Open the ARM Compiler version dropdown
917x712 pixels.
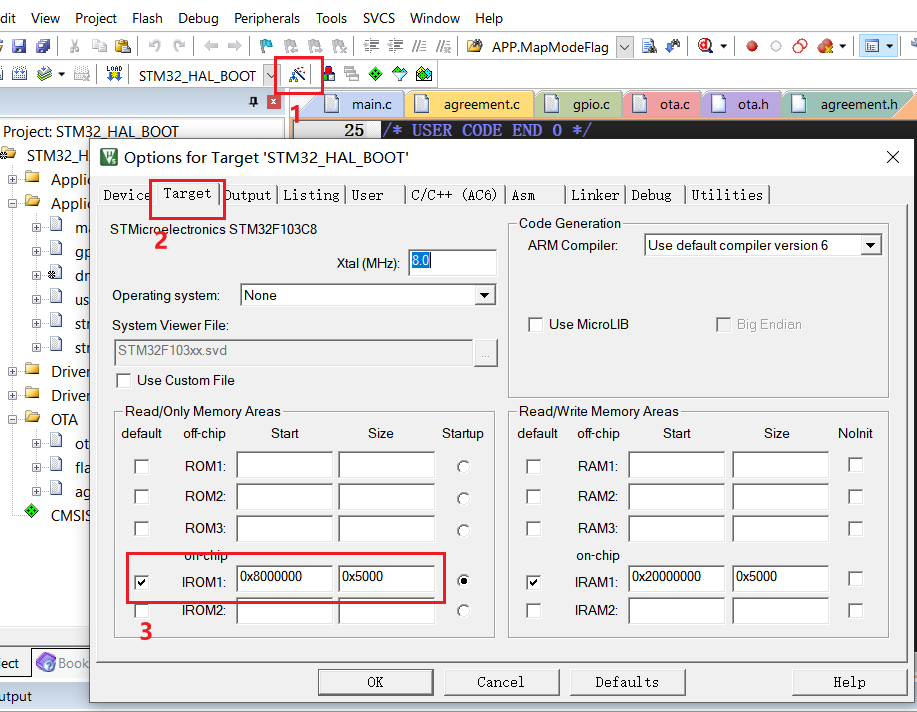click(x=869, y=244)
